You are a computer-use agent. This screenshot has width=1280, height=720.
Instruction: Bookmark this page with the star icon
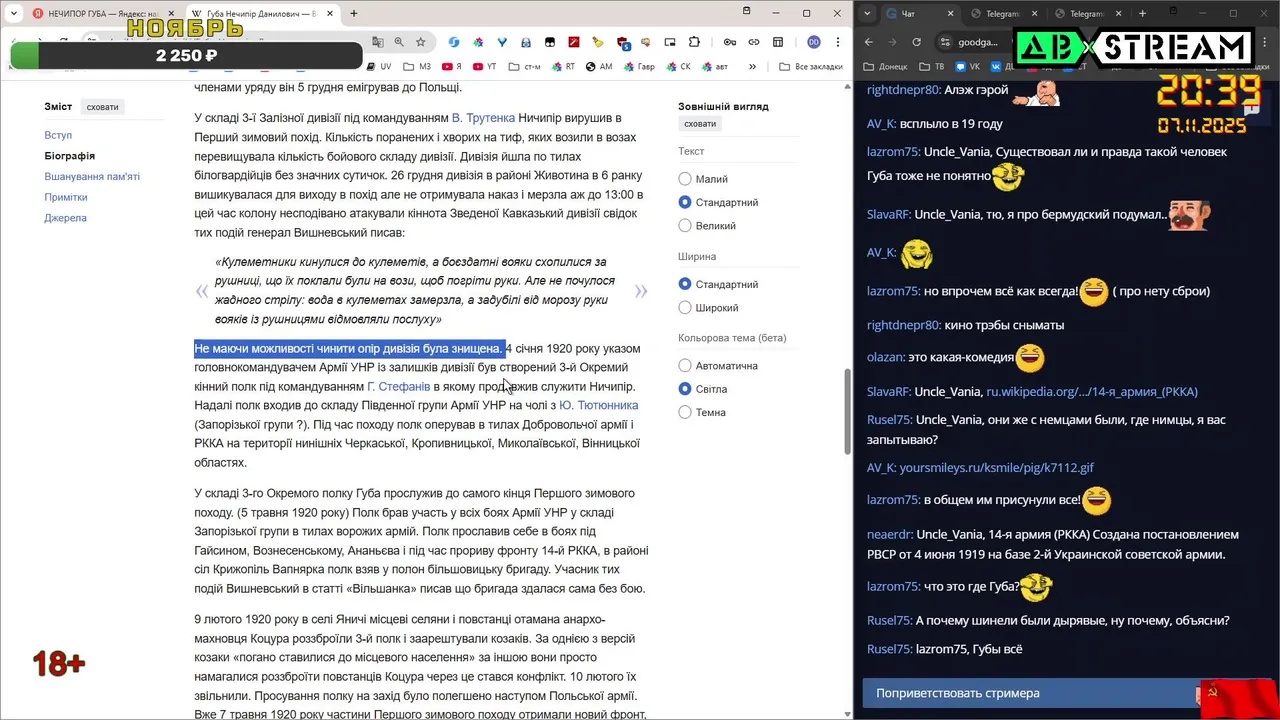pyautogui.click(x=421, y=42)
